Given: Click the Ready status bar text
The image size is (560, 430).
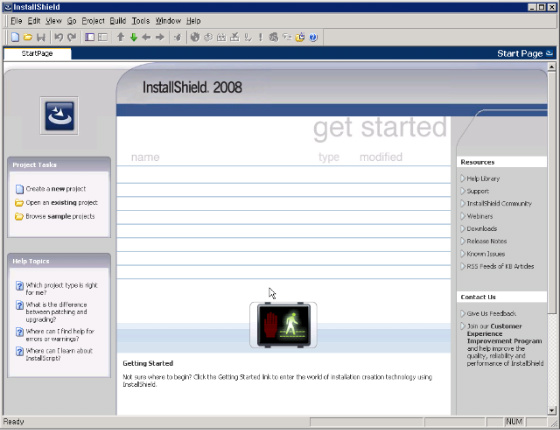Looking at the screenshot, I should coord(14,422).
